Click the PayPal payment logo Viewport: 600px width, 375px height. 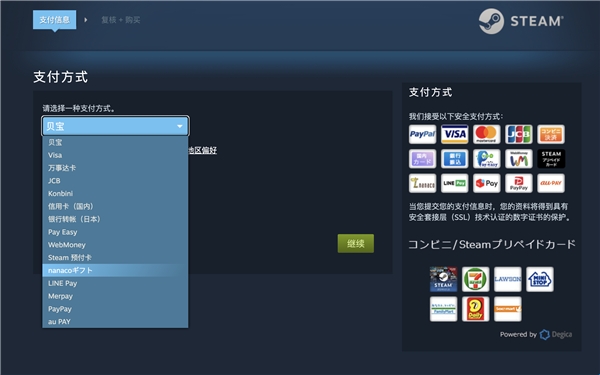[x=422, y=134]
